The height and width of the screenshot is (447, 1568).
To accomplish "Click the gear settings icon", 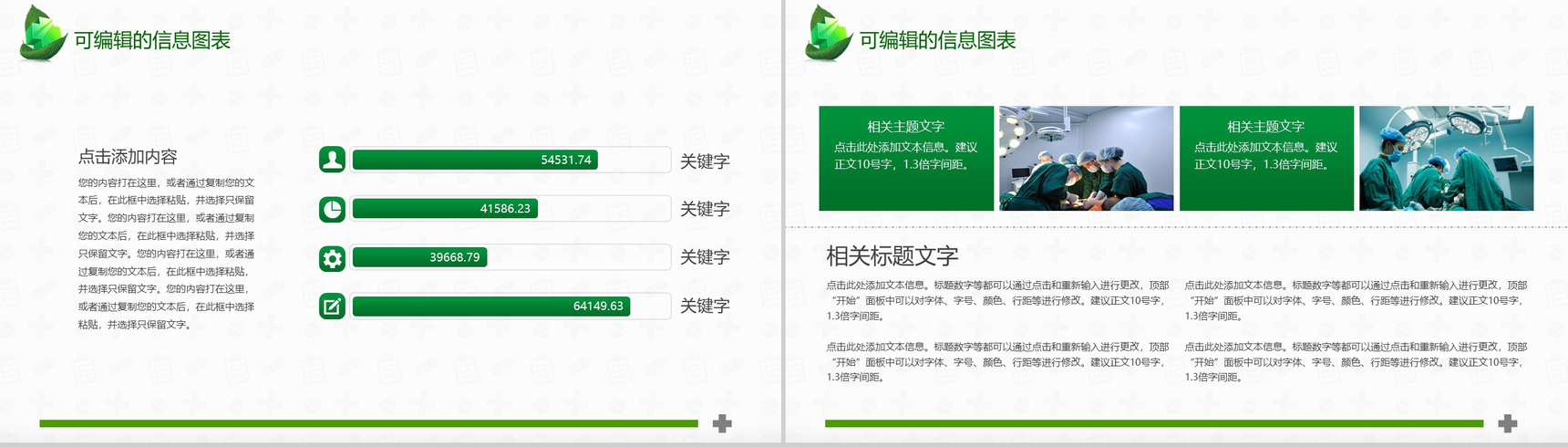I will (332, 258).
